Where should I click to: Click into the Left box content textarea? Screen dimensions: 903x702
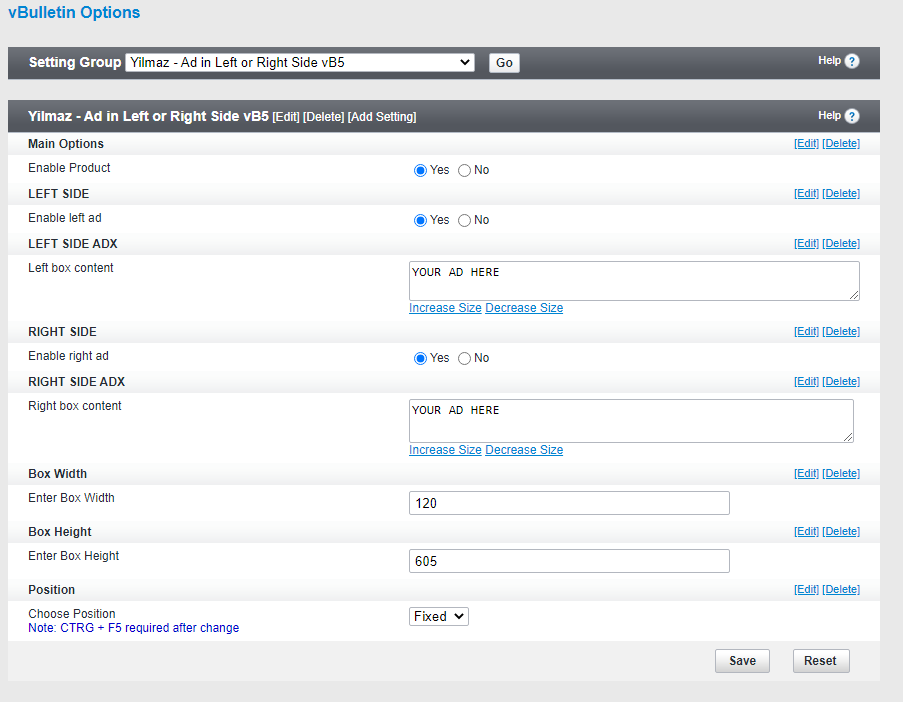[x=634, y=281]
